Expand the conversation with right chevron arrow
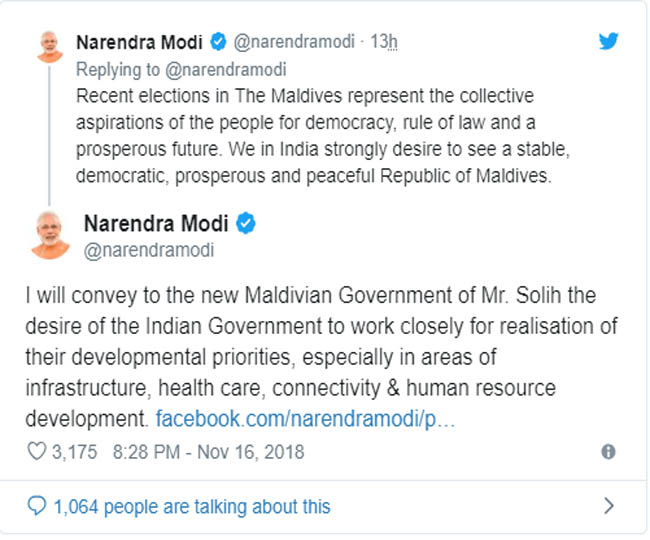The image size is (650, 540). [608, 506]
